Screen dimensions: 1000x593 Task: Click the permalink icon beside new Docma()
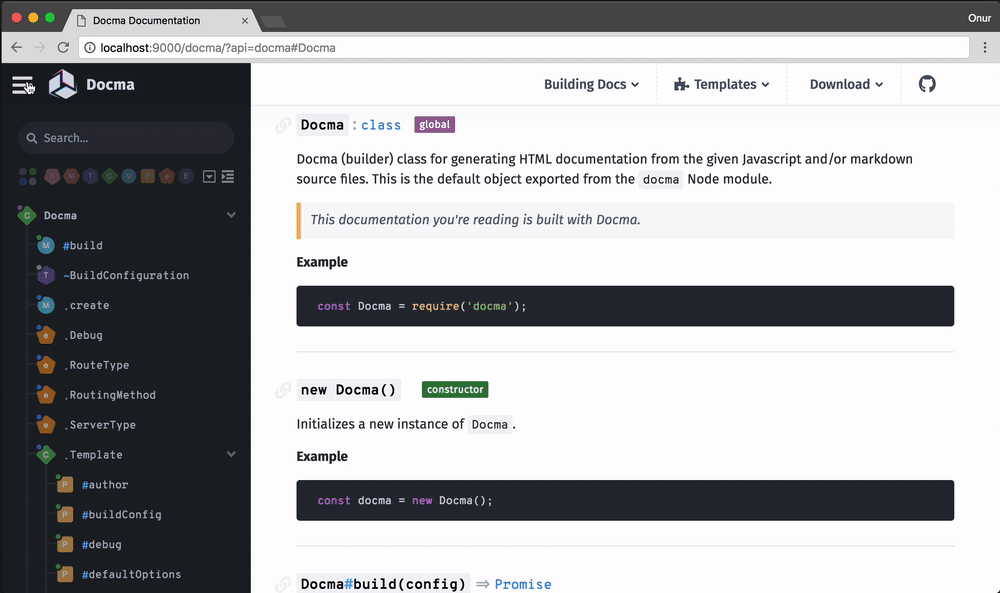click(x=283, y=390)
